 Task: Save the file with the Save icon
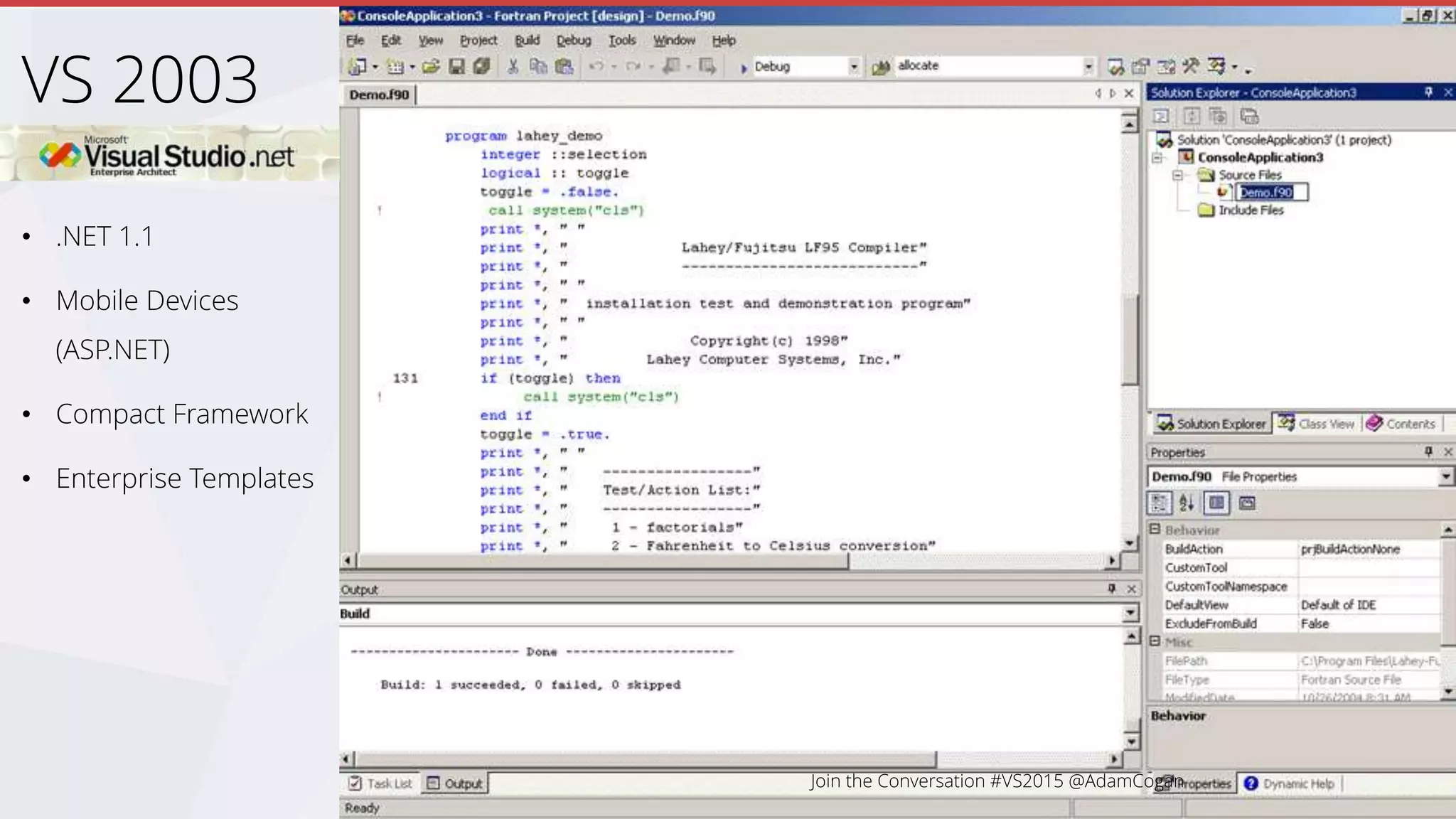(457, 66)
